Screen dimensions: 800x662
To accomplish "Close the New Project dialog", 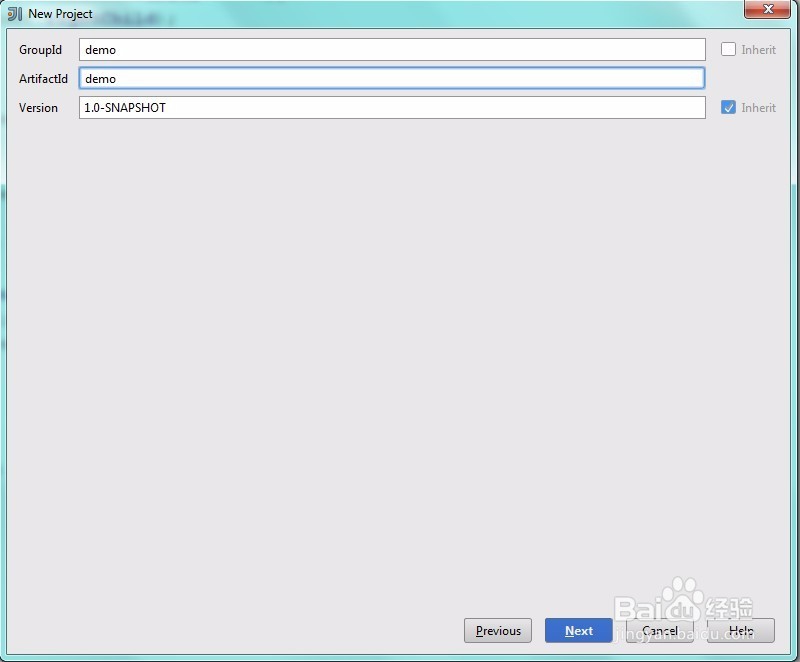I will click(766, 10).
